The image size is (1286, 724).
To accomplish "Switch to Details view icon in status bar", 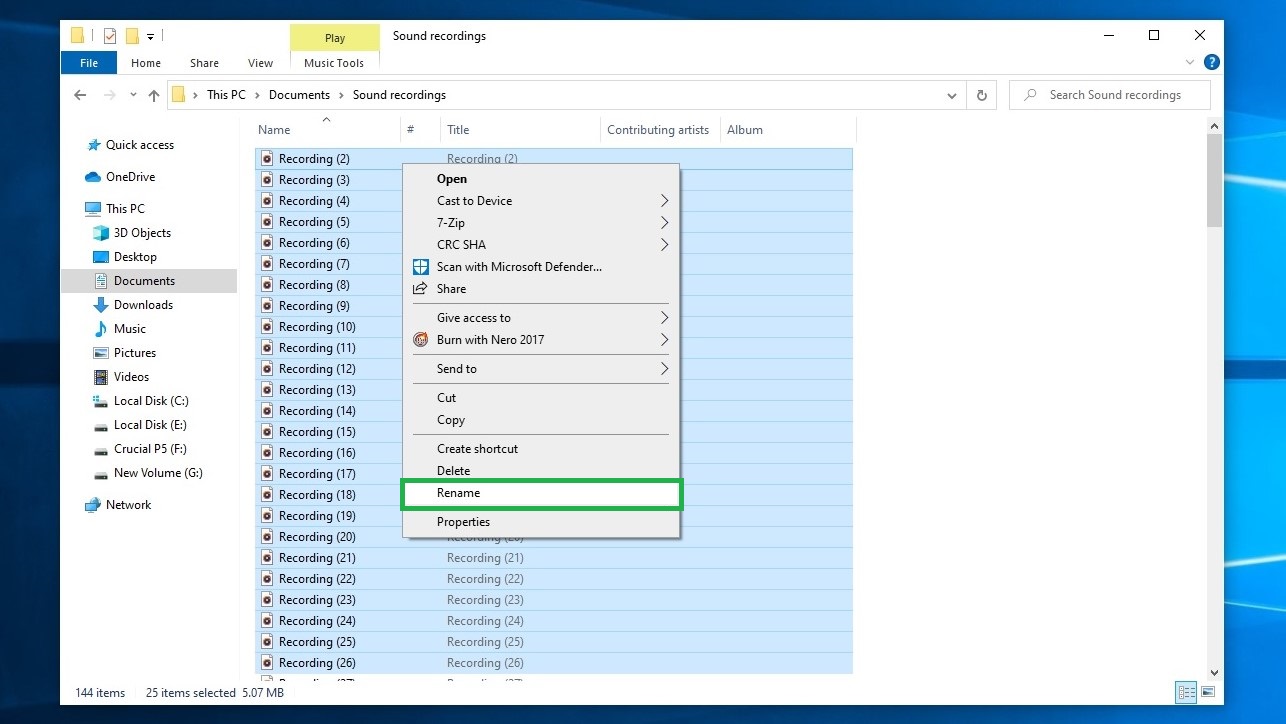I will (1187, 692).
